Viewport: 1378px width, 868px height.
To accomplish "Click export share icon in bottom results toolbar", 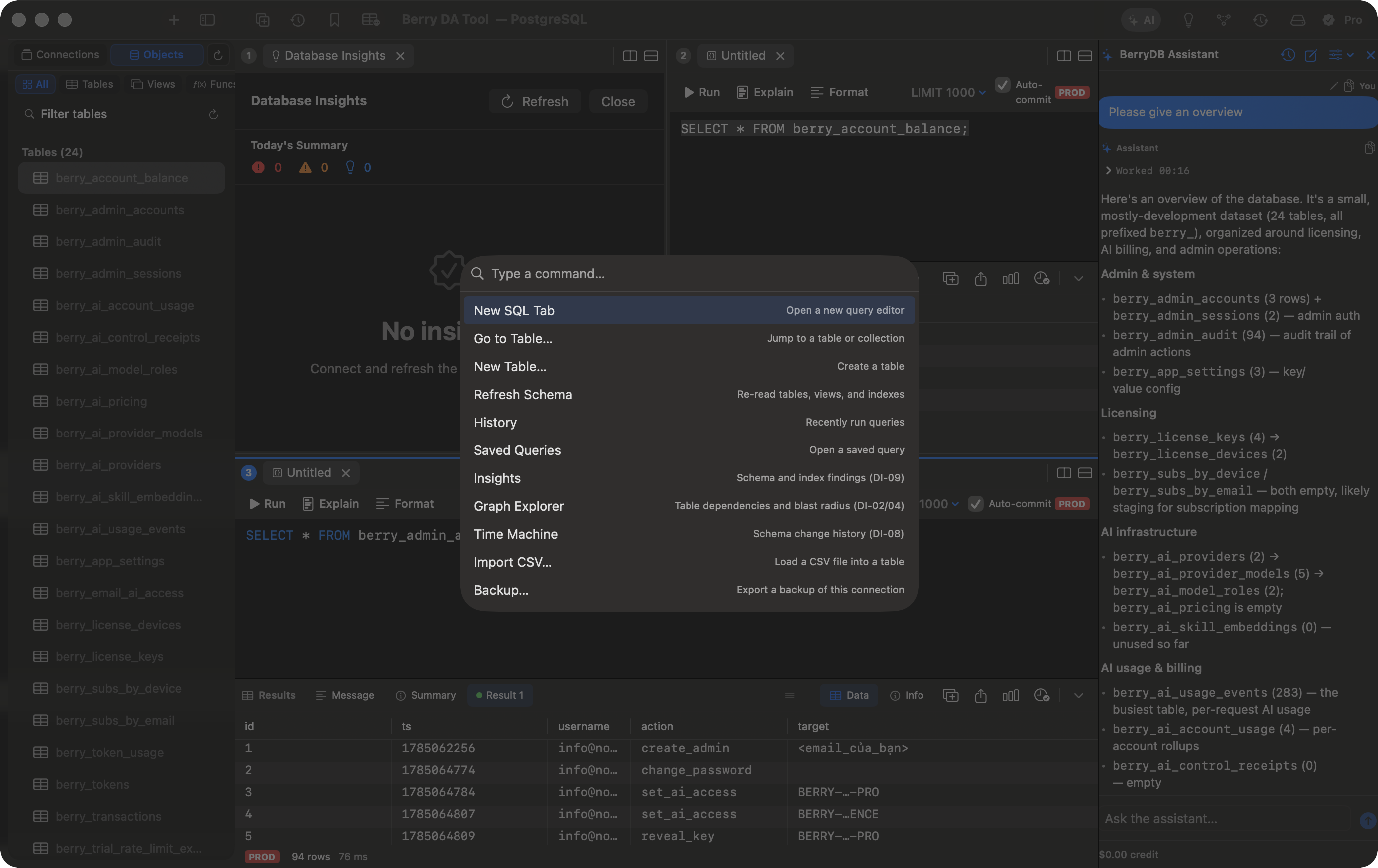I will (981, 696).
